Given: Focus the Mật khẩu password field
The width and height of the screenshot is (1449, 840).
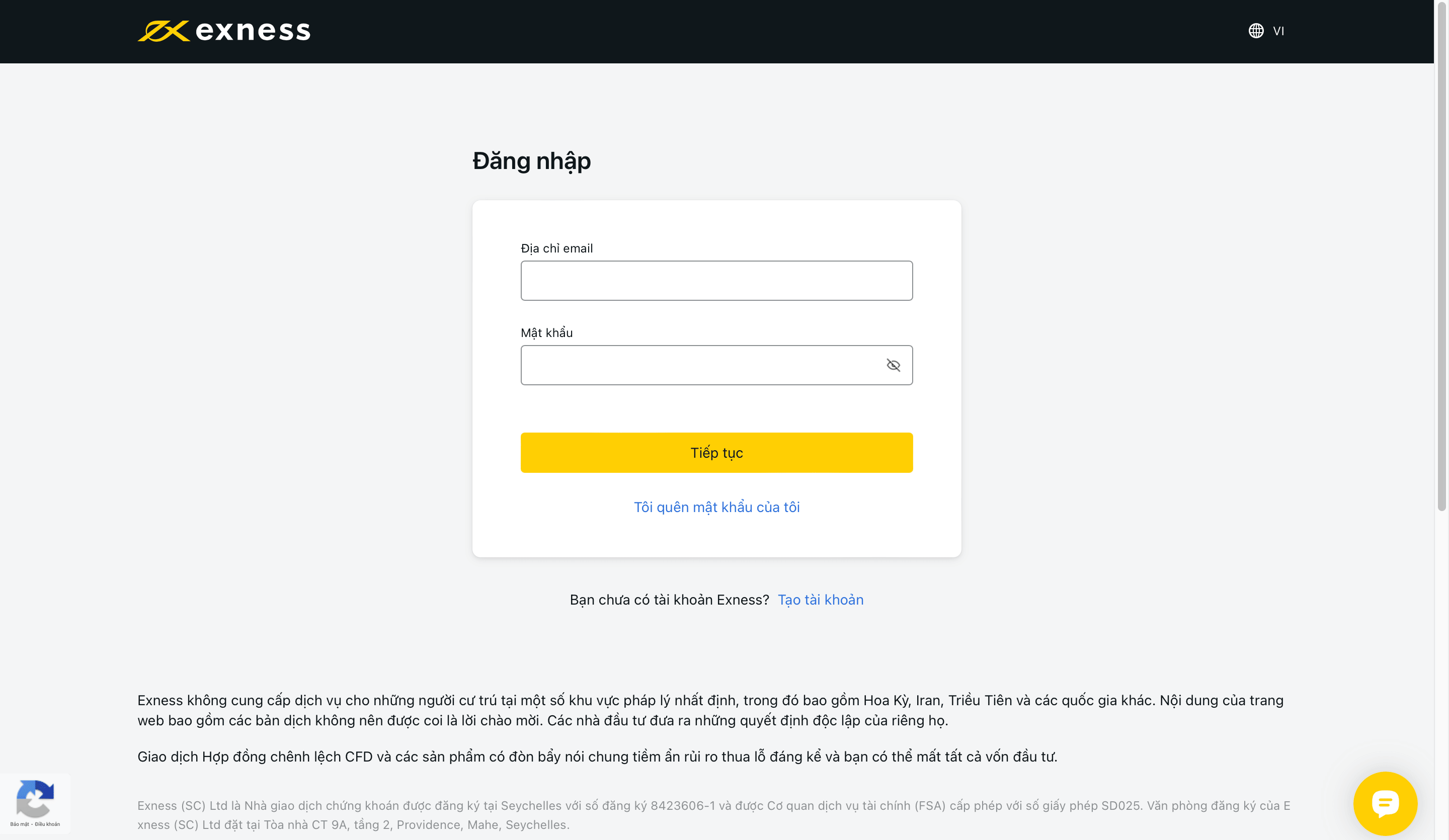Looking at the screenshot, I should 701,365.
